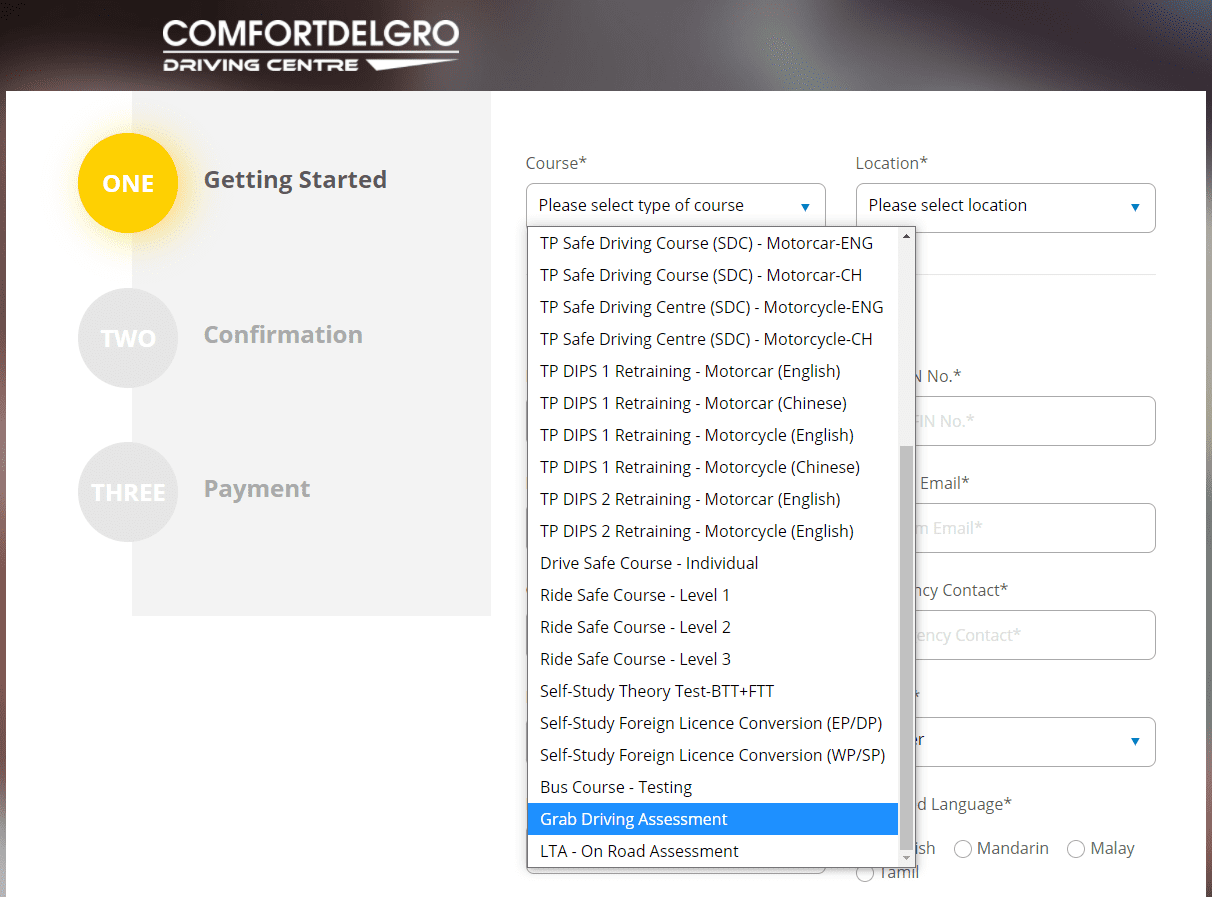Pick TP DIPS 1 Retraining Motorcar (English)

(712, 371)
